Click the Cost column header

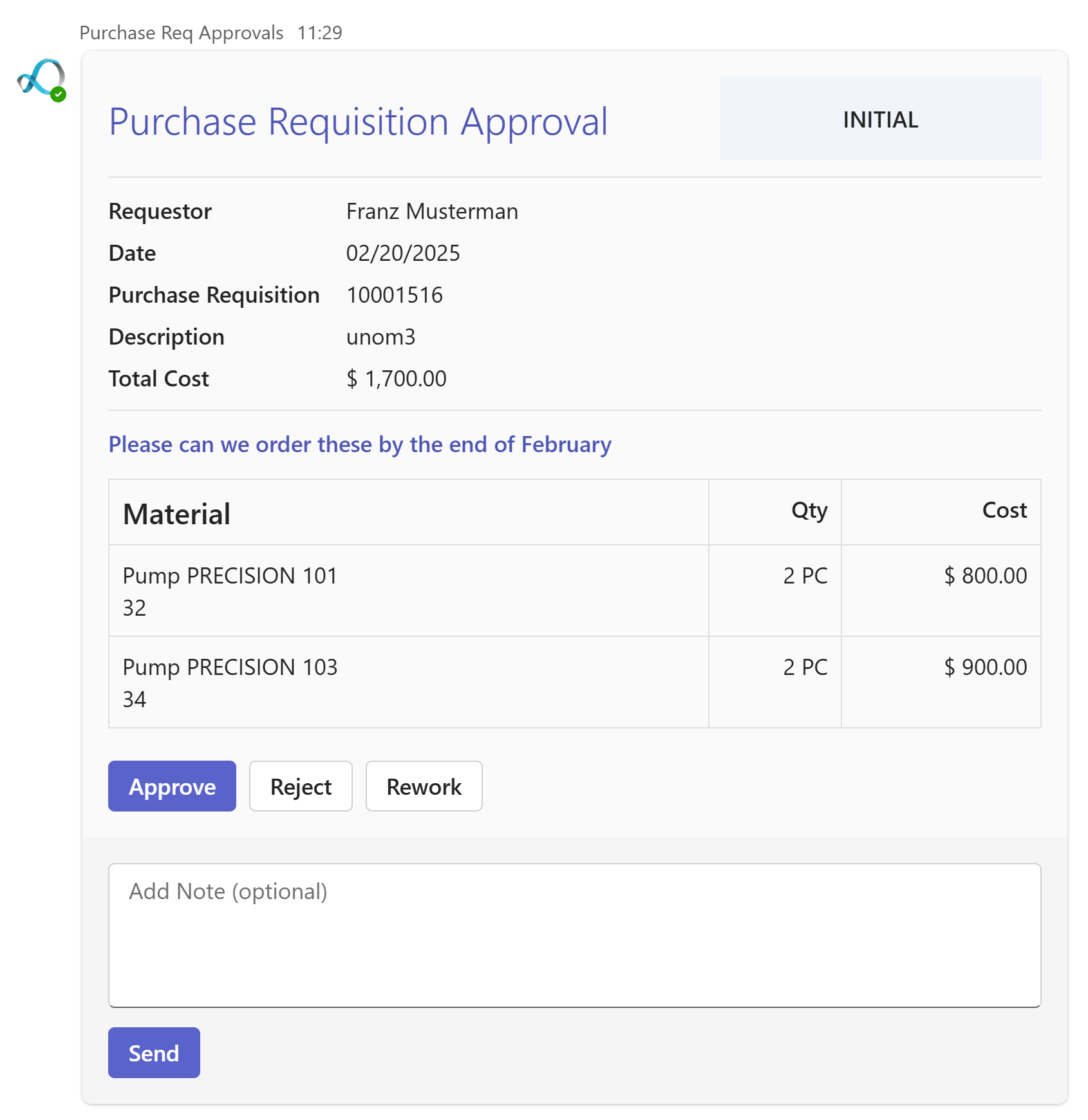click(x=1004, y=510)
